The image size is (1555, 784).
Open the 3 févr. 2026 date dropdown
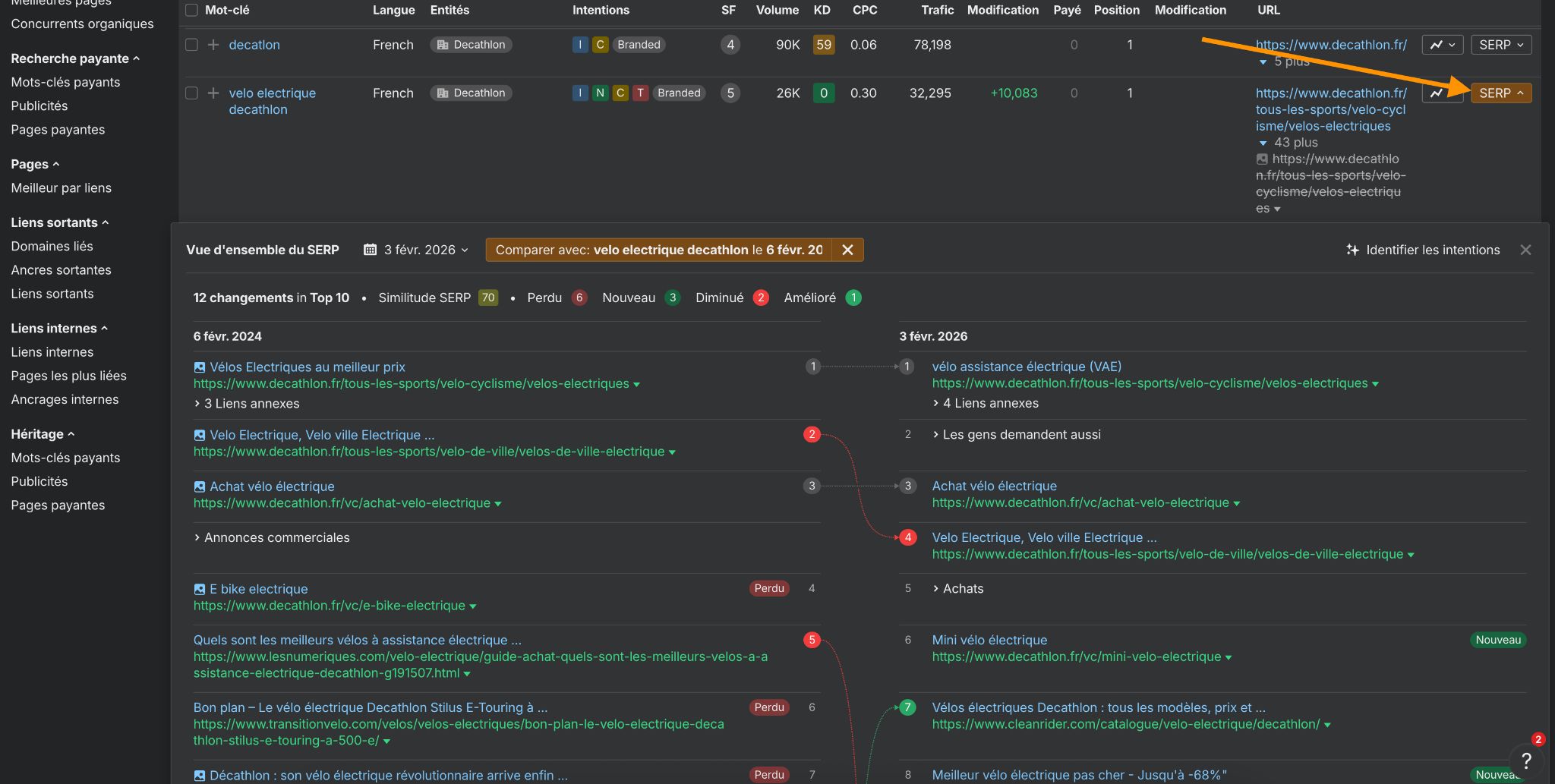[417, 250]
